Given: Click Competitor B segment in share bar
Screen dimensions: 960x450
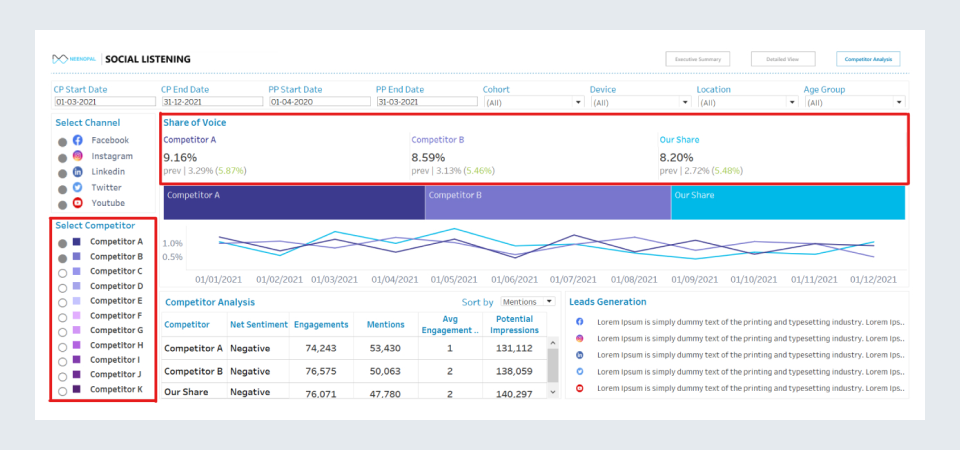Looking at the screenshot, I should pos(548,203).
